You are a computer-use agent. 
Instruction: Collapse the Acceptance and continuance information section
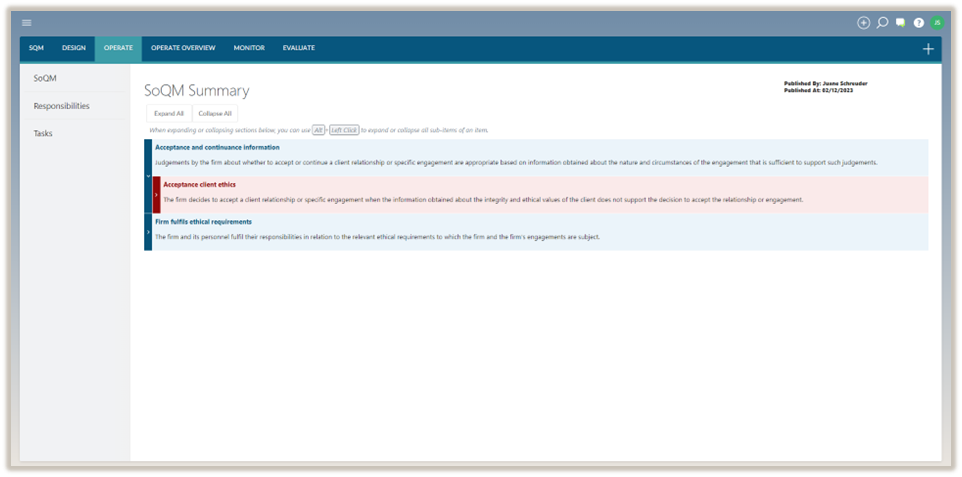click(148, 175)
